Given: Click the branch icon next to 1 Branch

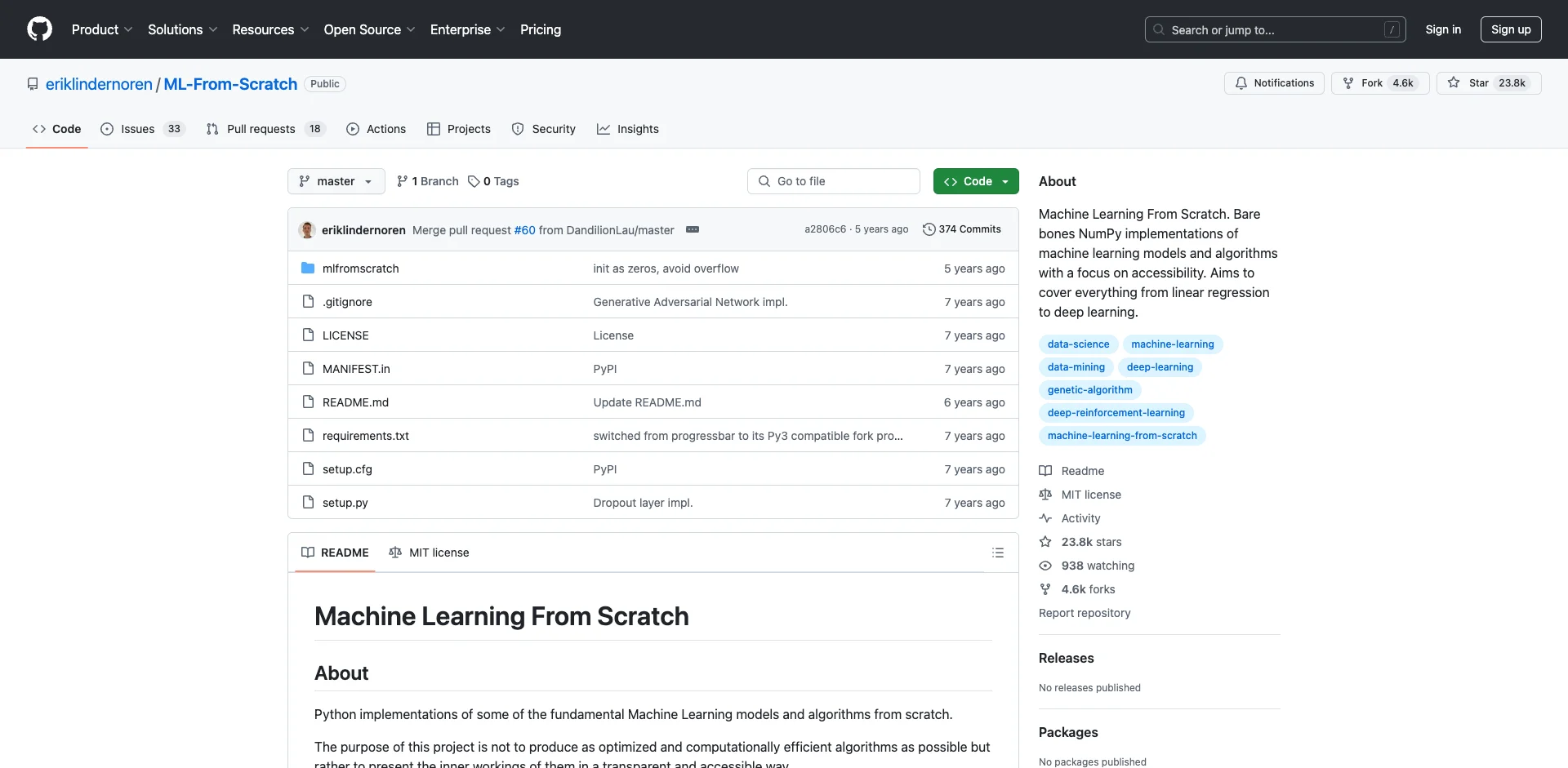Looking at the screenshot, I should [x=402, y=181].
